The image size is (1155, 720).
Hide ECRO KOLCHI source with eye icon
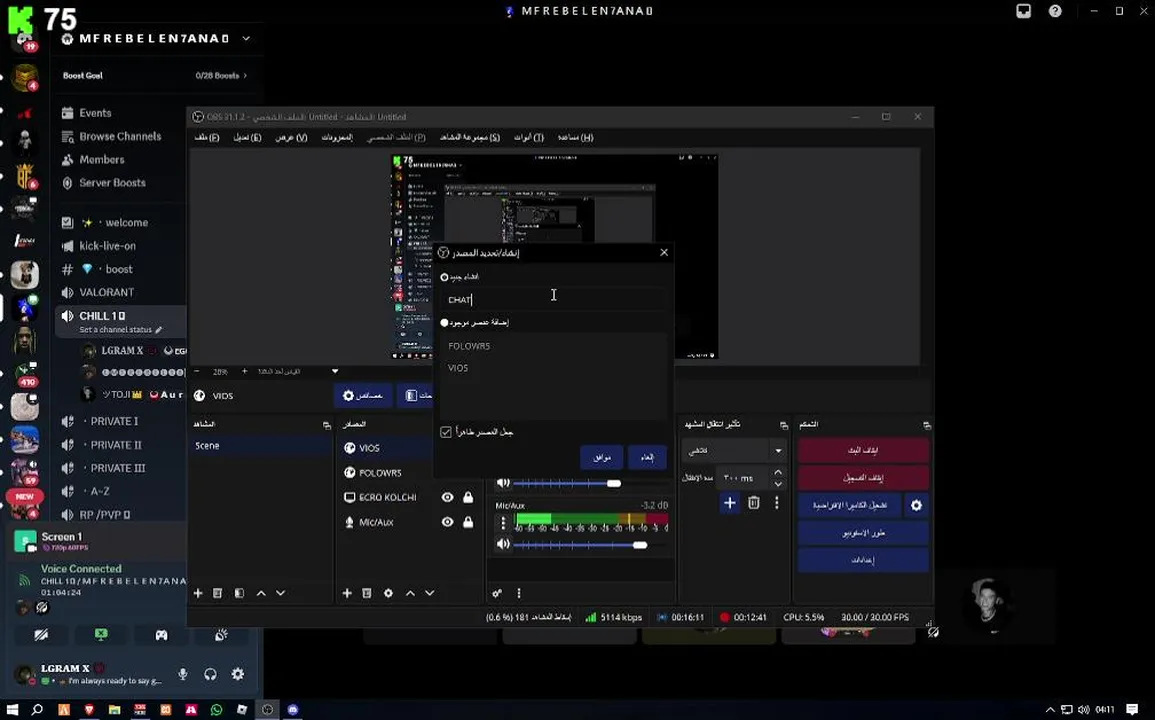447,497
